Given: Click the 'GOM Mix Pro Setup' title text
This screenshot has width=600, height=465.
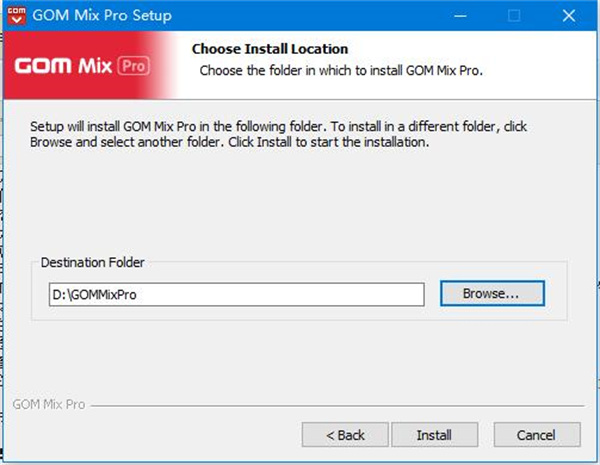Looking at the screenshot, I should 102,16.
